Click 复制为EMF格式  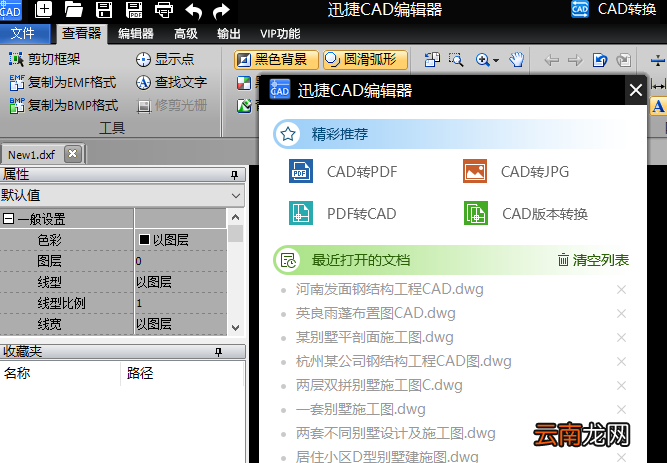click(x=63, y=82)
